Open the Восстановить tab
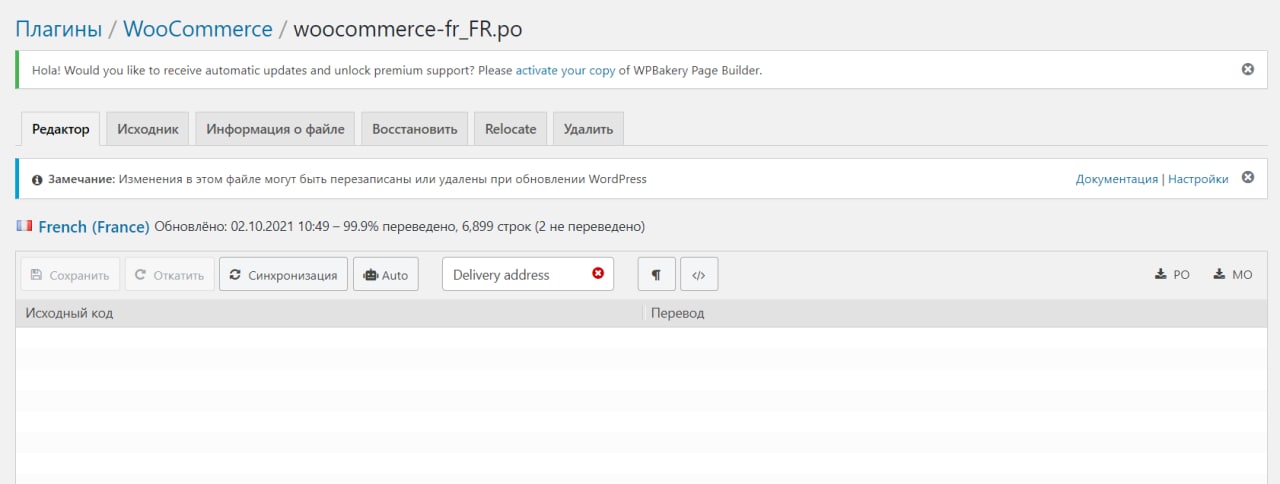The image size is (1280, 484). [414, 129]
